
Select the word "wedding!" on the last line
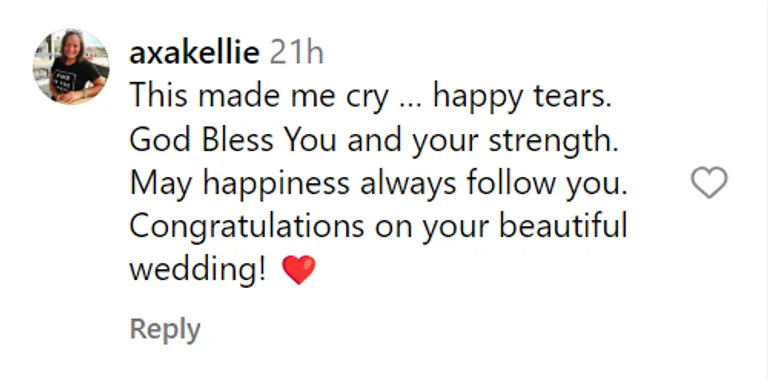(x=198, y=270)
